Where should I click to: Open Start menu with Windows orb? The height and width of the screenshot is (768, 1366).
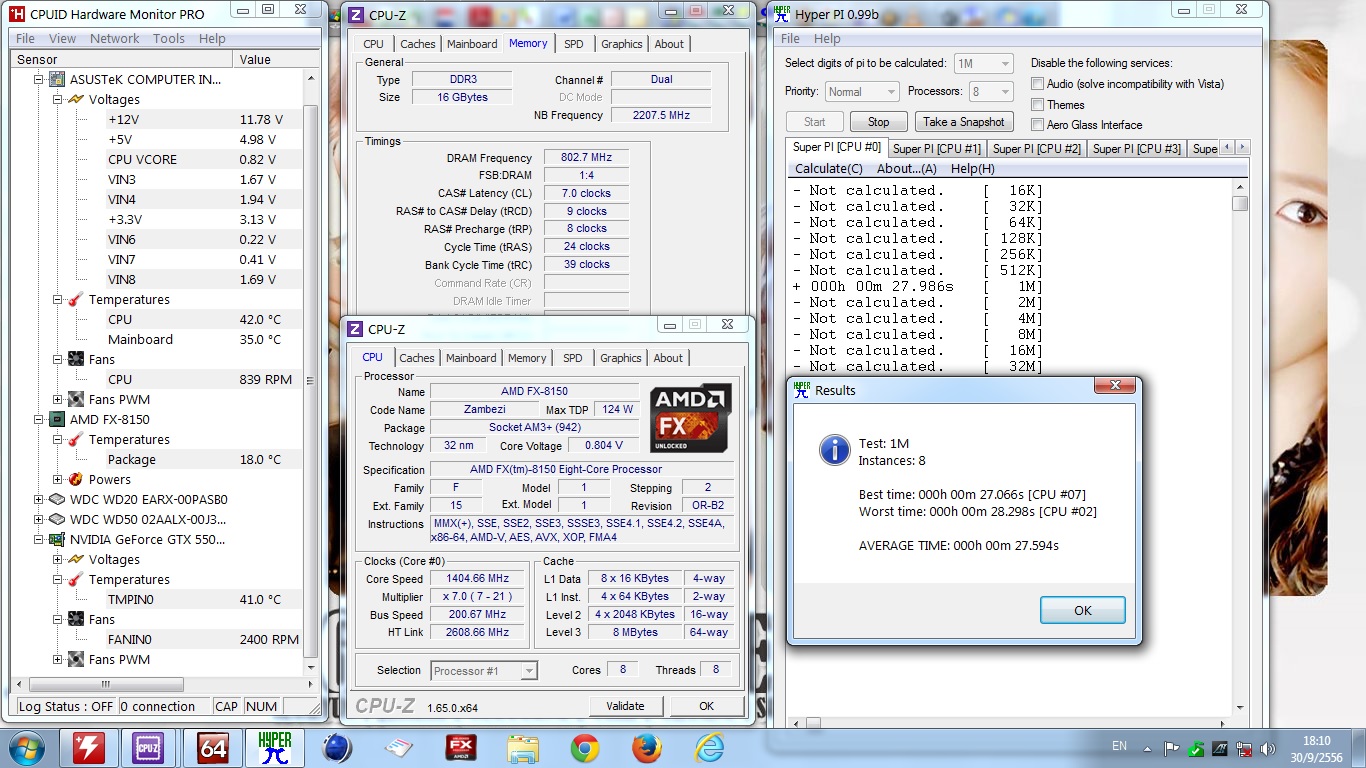click(x=27, y=747)
